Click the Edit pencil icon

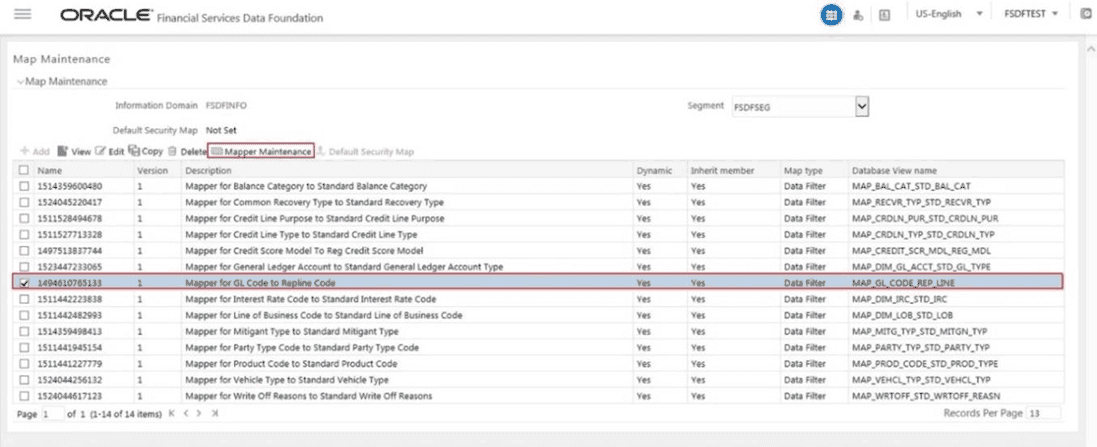pyautogui.click(x=100, y=151)
